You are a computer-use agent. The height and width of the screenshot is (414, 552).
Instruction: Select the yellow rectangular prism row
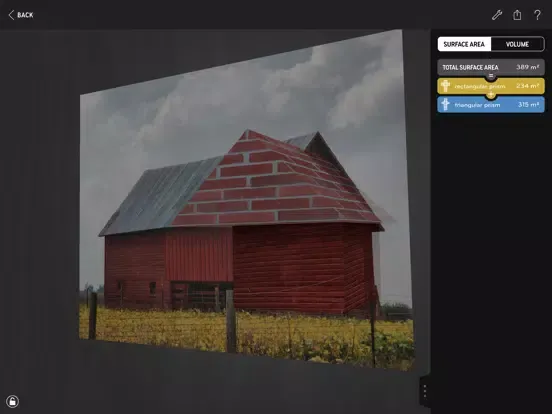pyautogui.click(x=491, y=86)
